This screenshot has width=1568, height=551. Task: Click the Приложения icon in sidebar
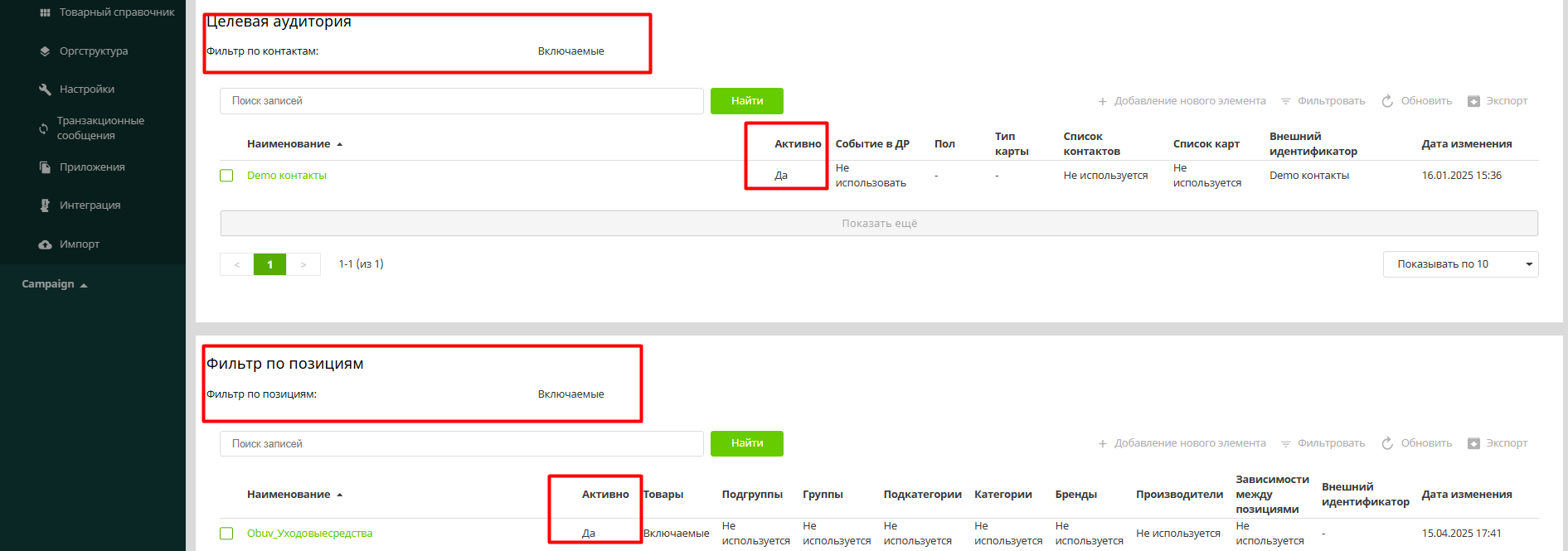(x=45, y=167)
